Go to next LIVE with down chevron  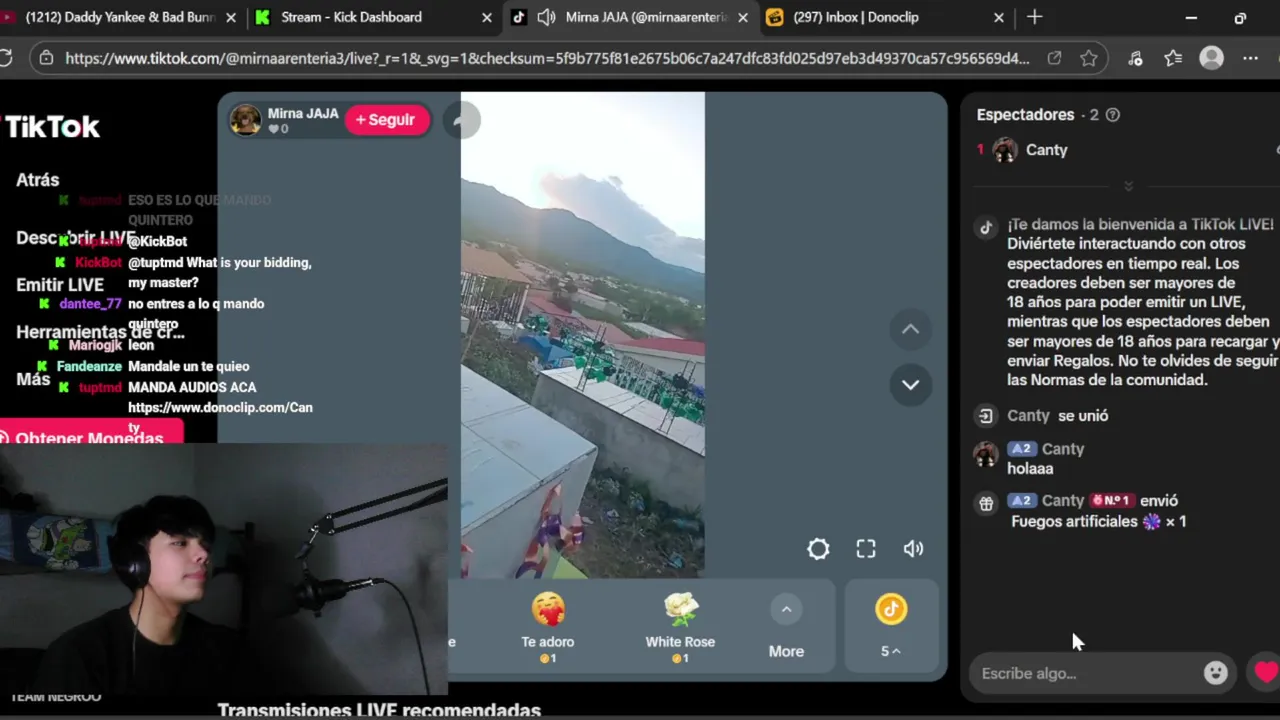[911, 384]
